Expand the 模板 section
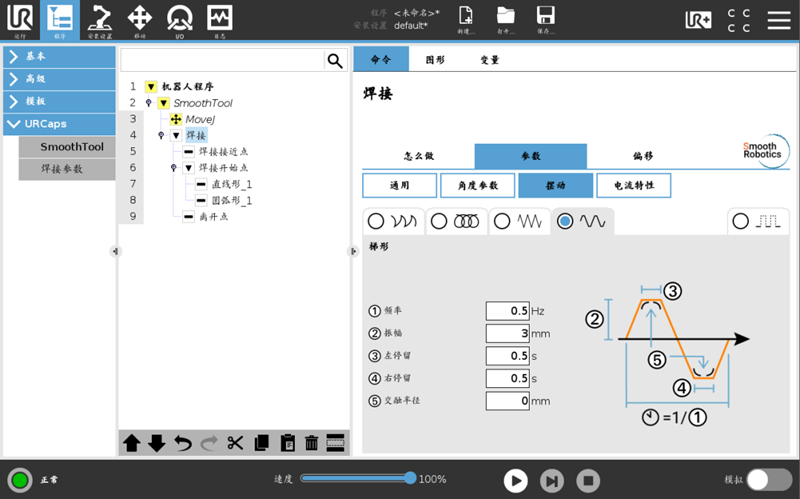The image size is (800, 499). pos(59,102)
